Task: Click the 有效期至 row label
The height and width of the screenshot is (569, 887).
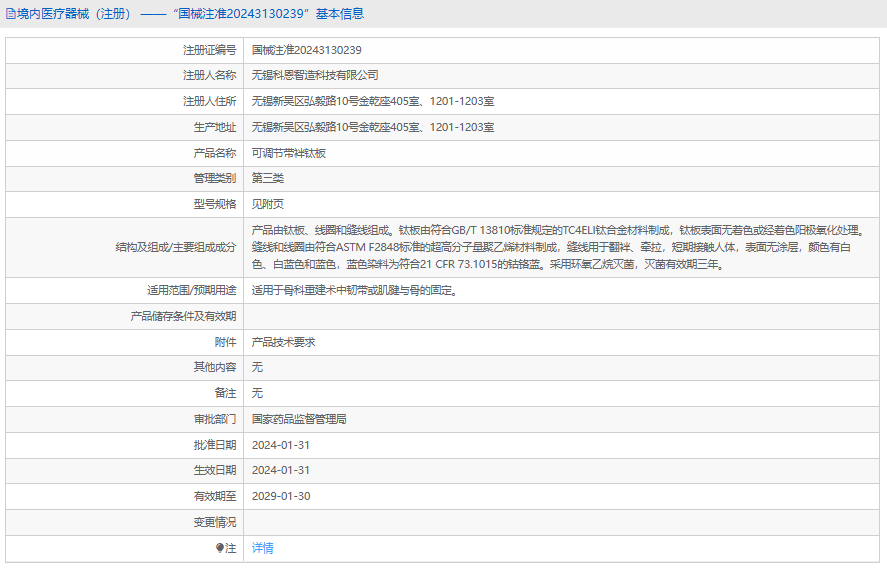Action: [215, 496]
